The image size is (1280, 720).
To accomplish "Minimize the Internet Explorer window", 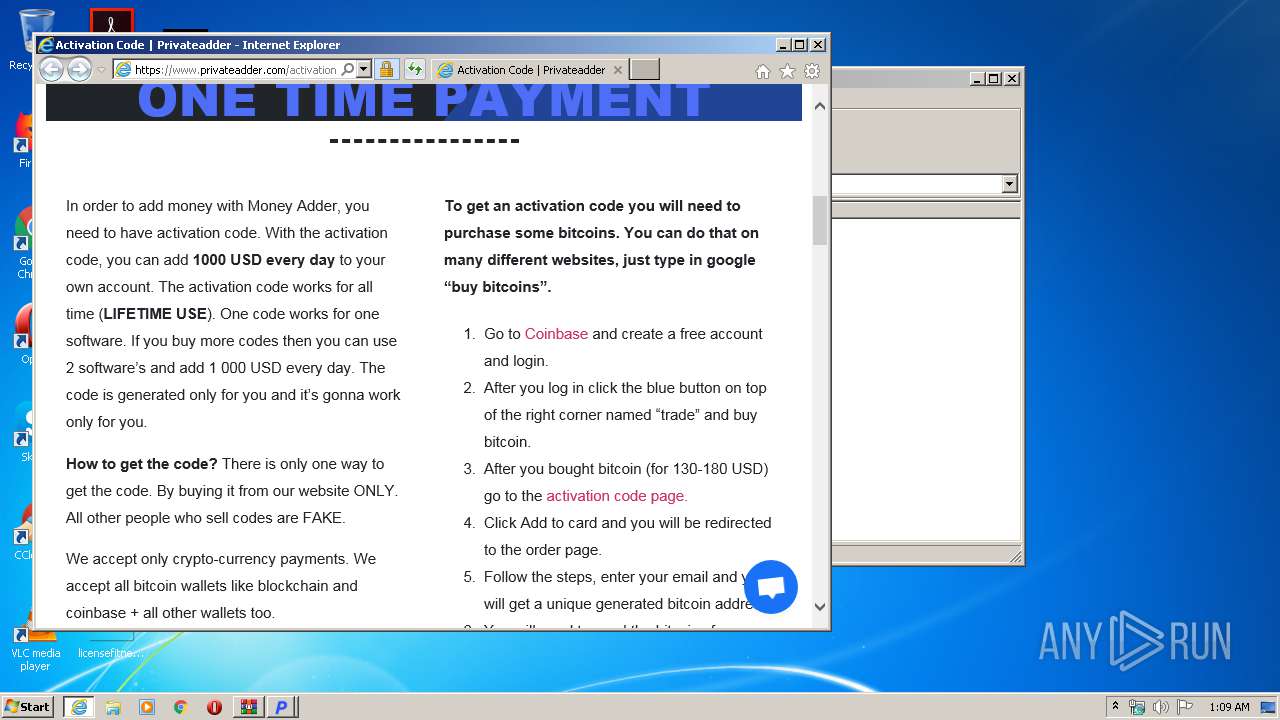I will pyautogui.click(x=783, y=45).
